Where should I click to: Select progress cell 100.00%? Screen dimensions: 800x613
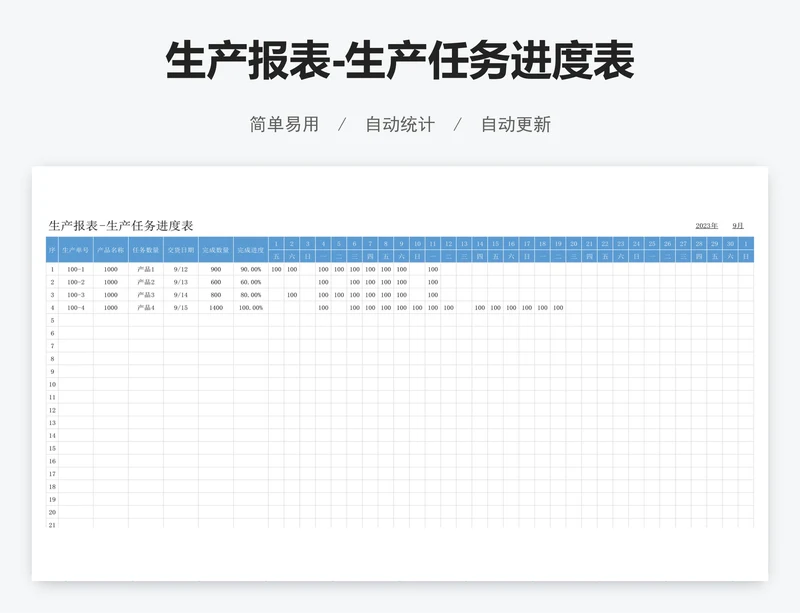(251, 307)
